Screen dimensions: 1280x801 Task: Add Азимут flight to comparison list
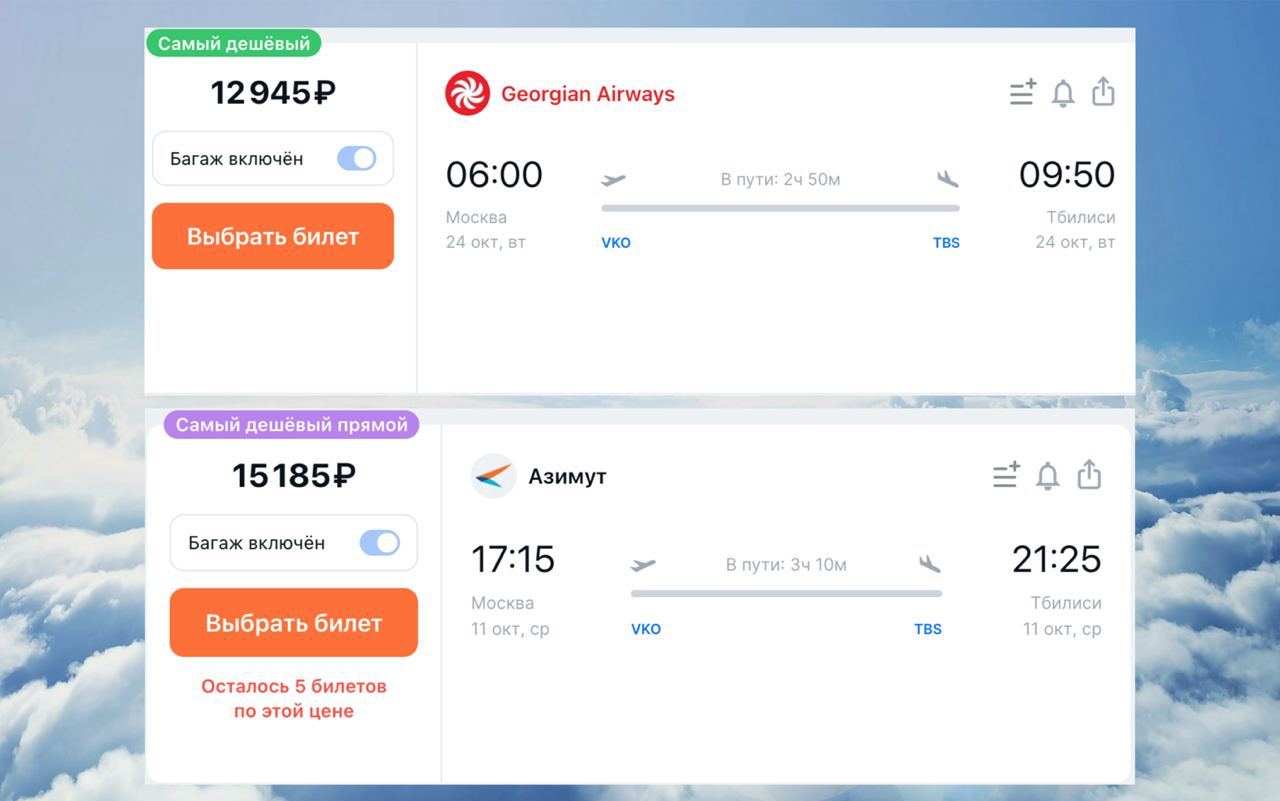pos(1006,475)
